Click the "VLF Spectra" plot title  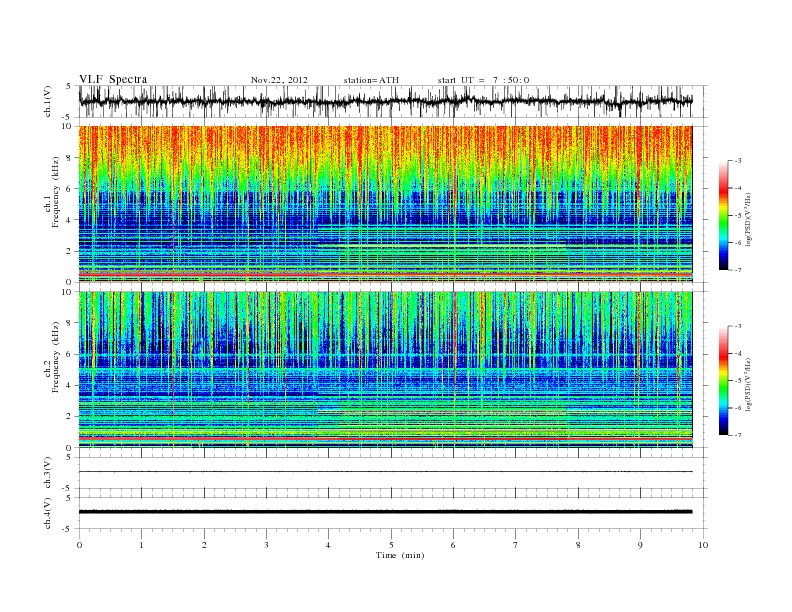[x=113, y=79]
